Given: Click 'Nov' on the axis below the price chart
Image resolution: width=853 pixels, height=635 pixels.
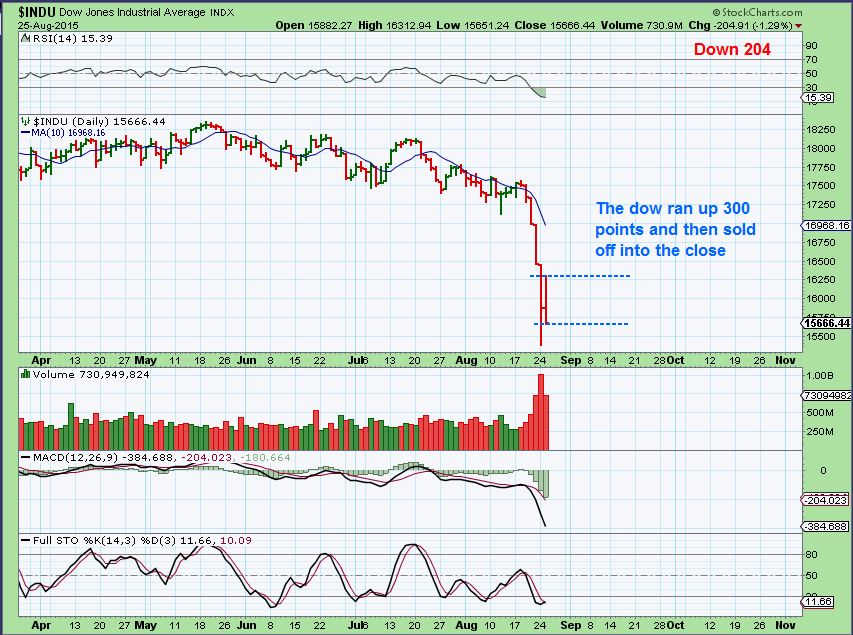Looking at the screenshot, I should [x=785, y=360].
